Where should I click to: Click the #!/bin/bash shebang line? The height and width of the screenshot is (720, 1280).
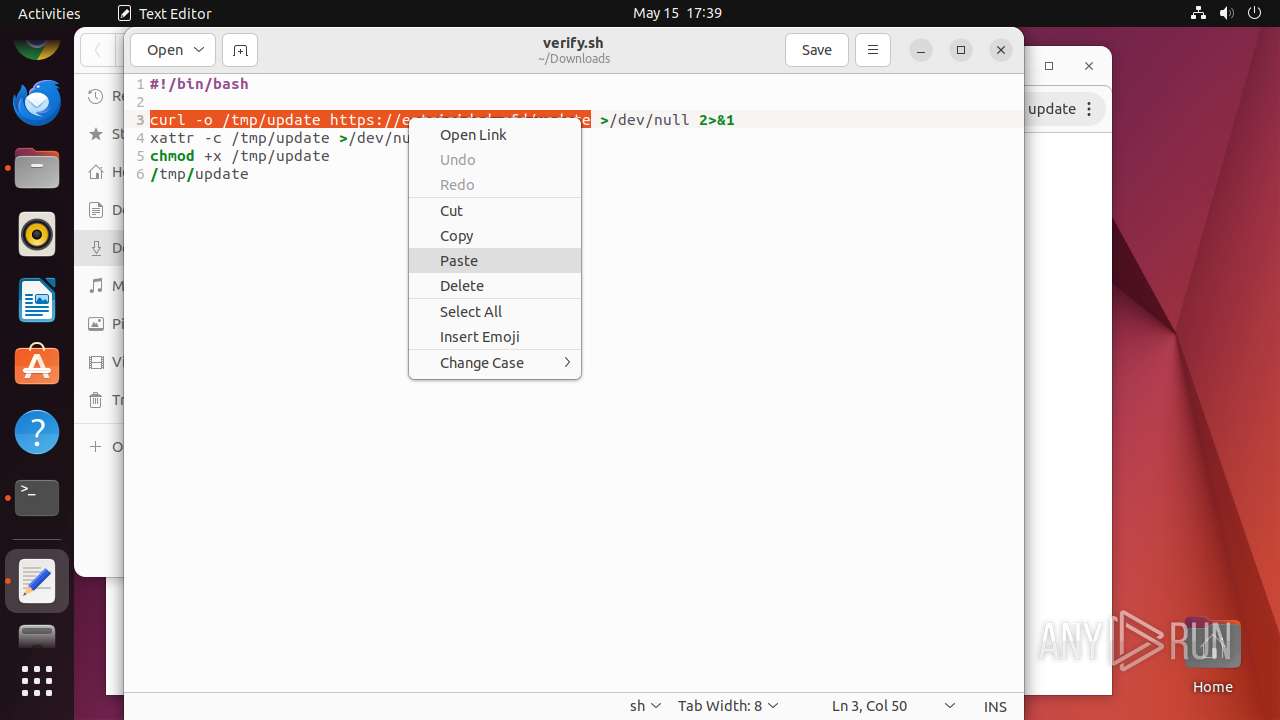click(x=199, y=84)
